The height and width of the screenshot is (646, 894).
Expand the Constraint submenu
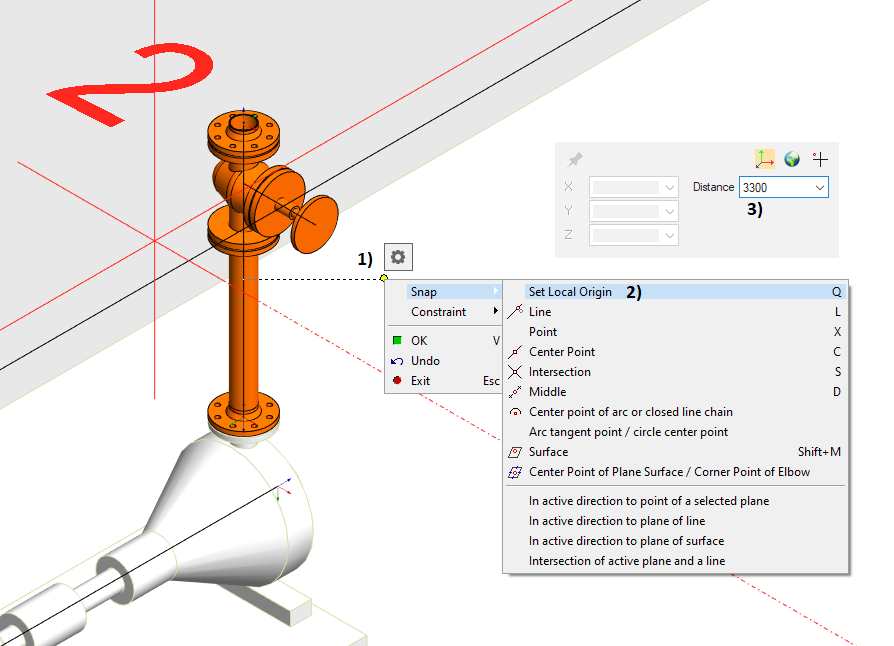pos(440,312)
